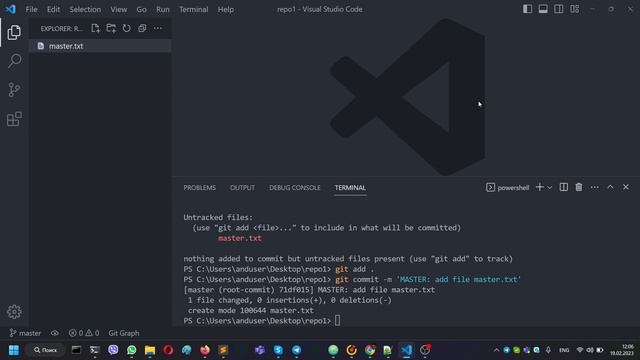Open the Manage gear menu
The height and width of the screenshot is (360, 640).
click(14, 312)
